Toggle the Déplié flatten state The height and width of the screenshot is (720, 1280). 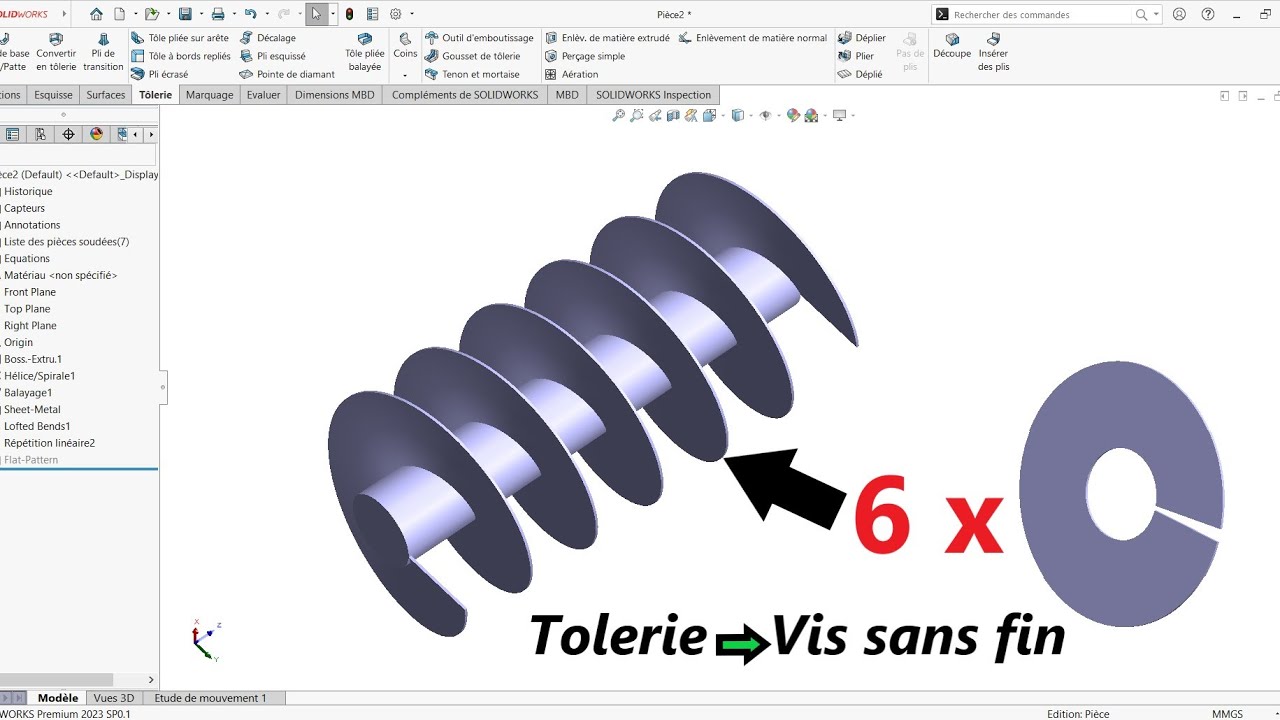pos(860,74)
